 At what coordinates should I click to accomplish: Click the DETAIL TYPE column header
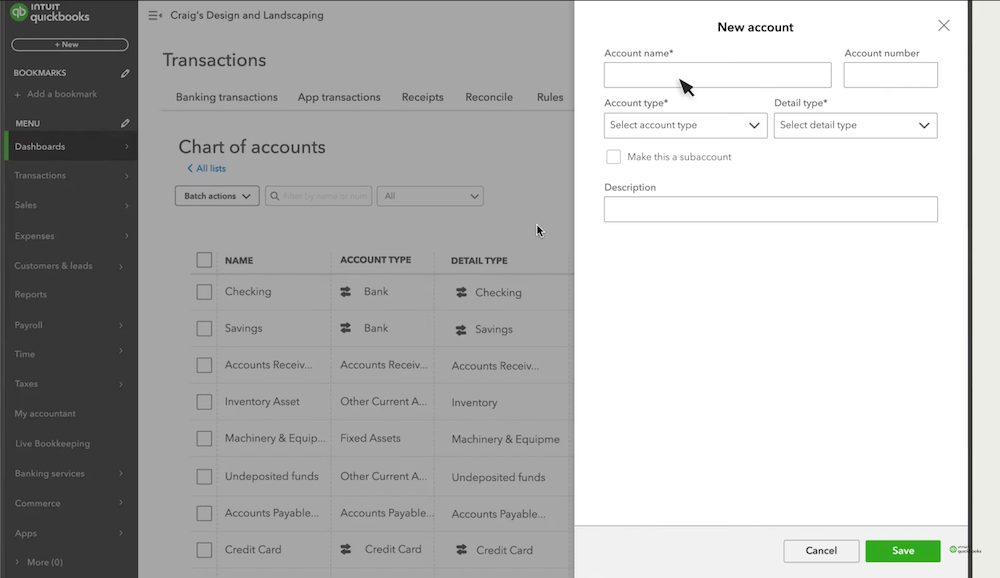click(479, 260)
